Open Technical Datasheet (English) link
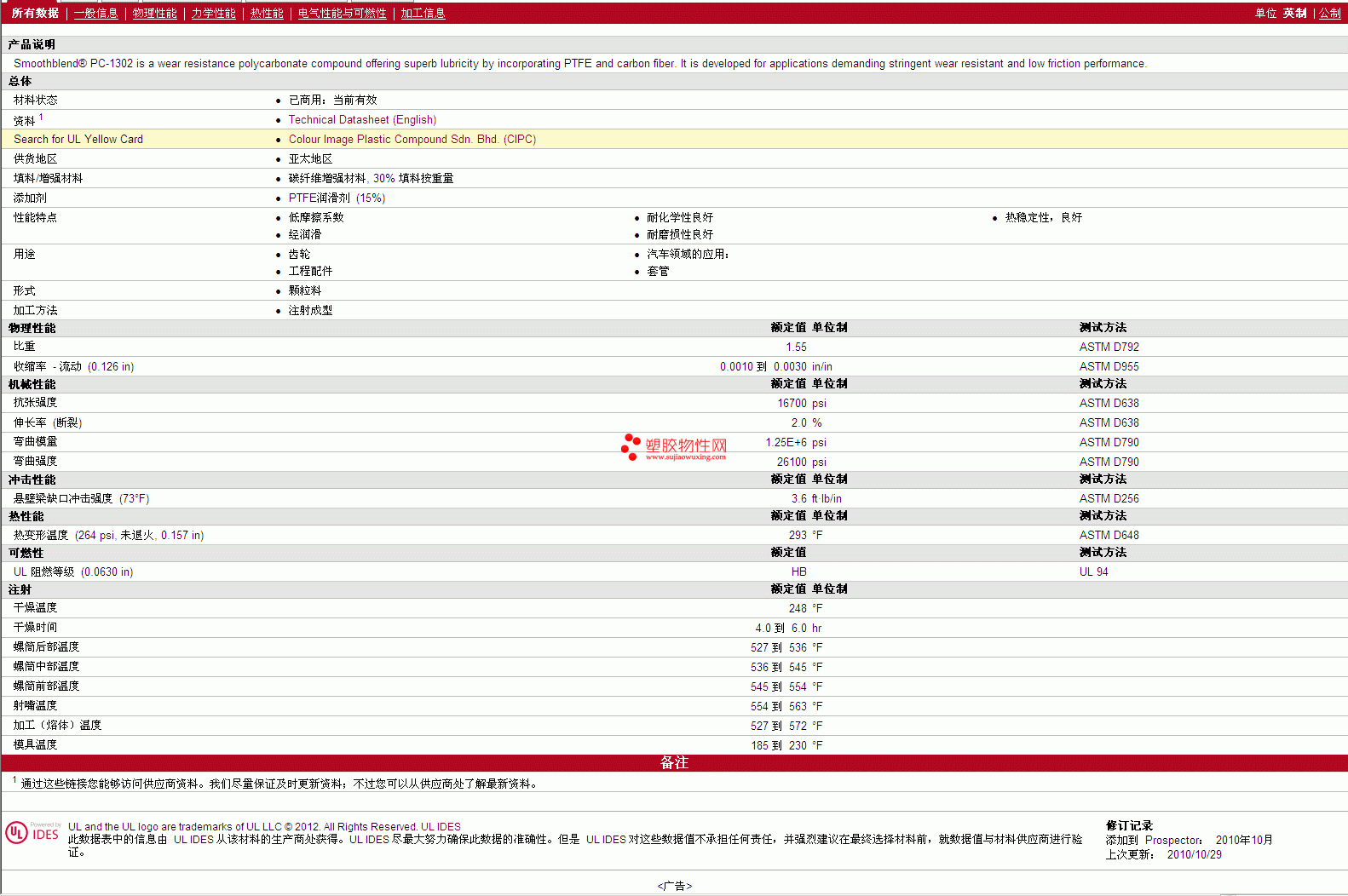Image resolution: width=1348 pixels, height=896 pixels. (362, 120)
